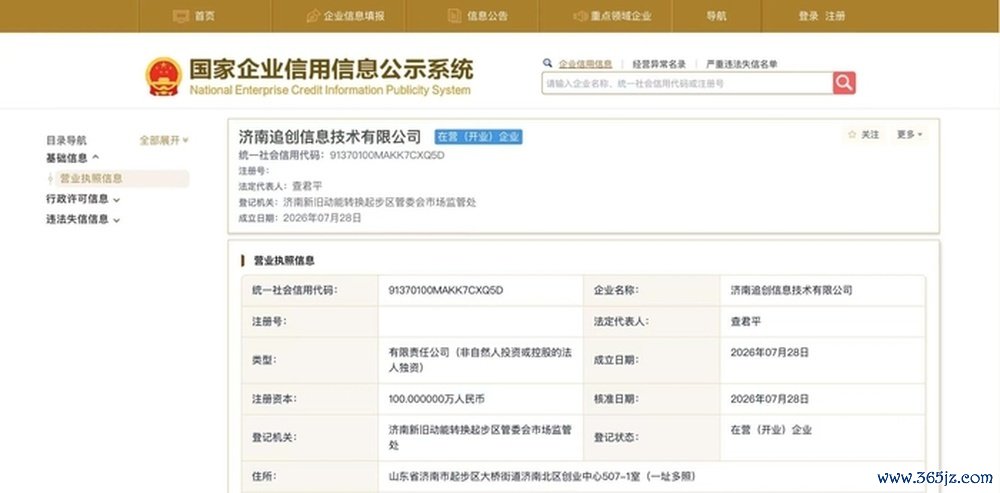Click the company title 济南追创信息技术有限公司
This screenshot has width=1000, height=493.
(330, 136)
